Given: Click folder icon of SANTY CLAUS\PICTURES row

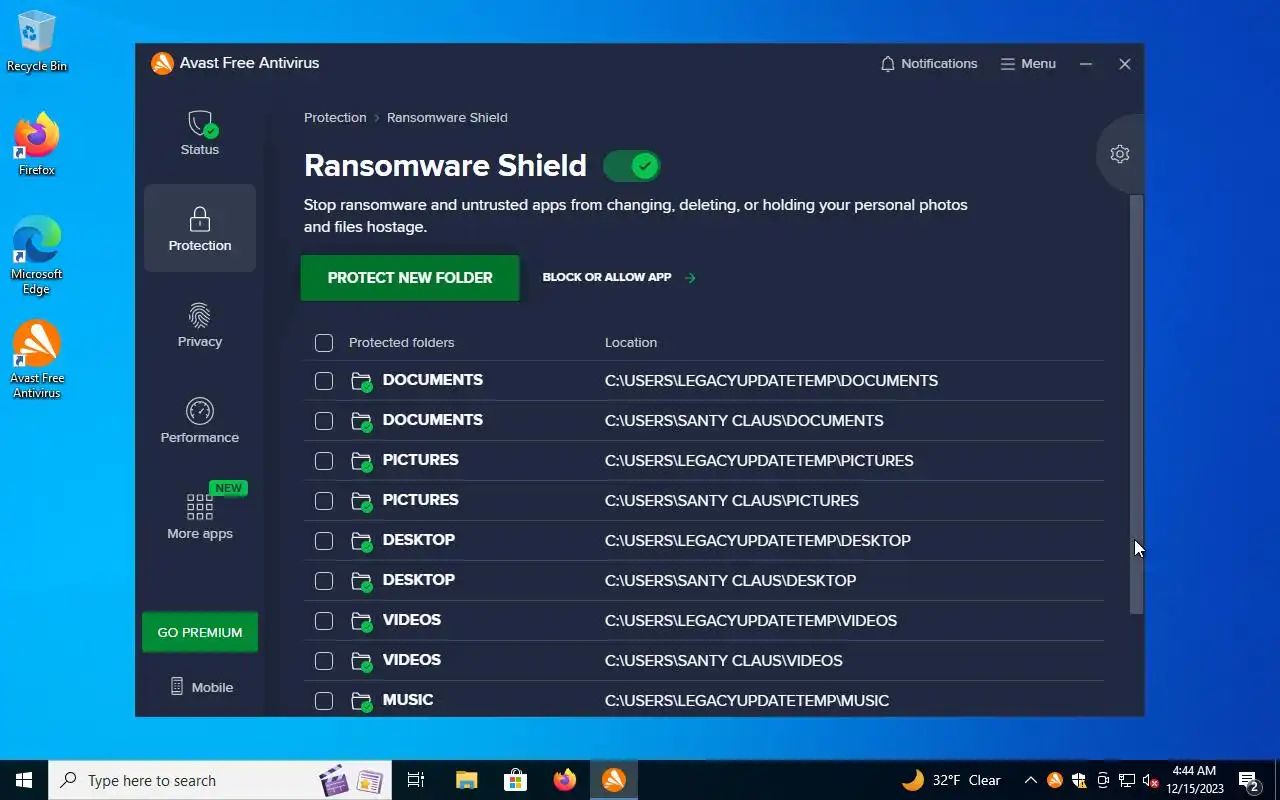Looking at the screenshot, I should (x=362, y=501).
